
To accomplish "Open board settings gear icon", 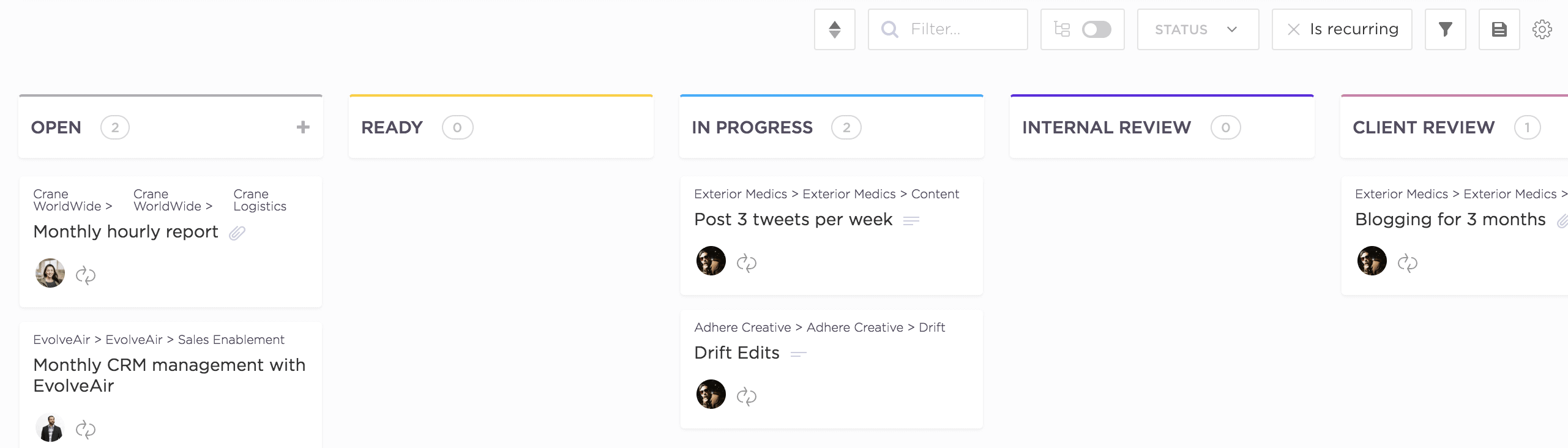I will click(1542, 29).
